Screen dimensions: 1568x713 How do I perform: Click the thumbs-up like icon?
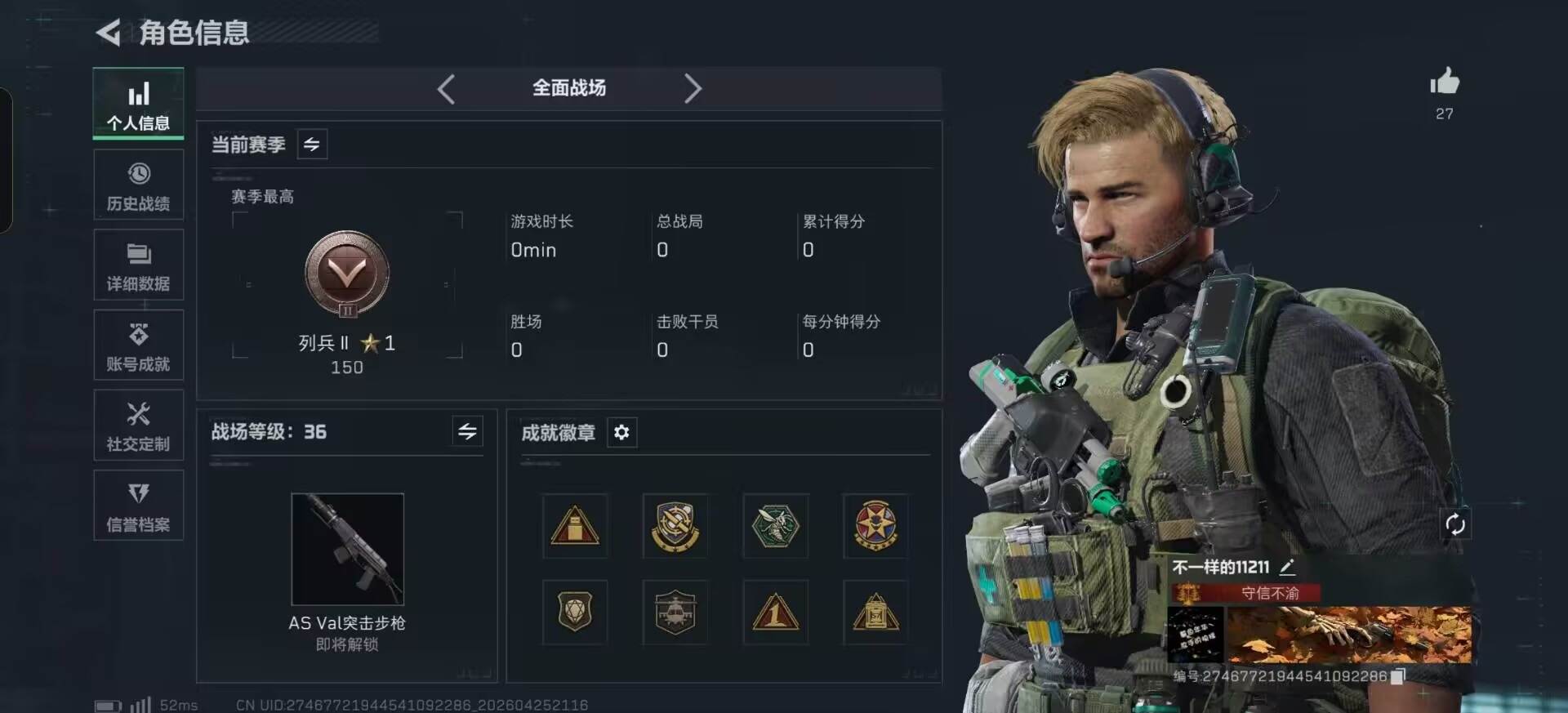[1445, 81]
